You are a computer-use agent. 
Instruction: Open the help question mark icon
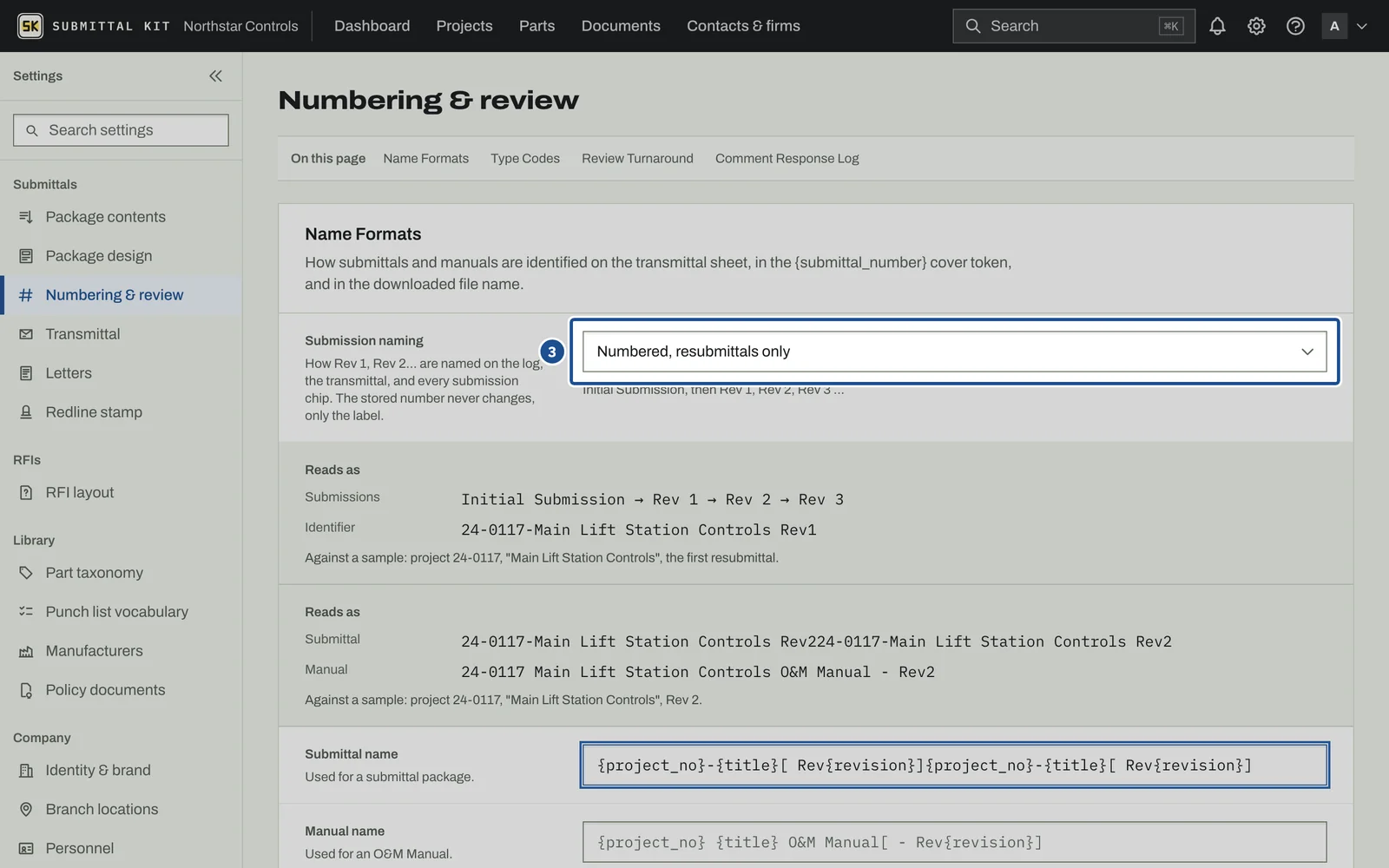(1295, 26)
